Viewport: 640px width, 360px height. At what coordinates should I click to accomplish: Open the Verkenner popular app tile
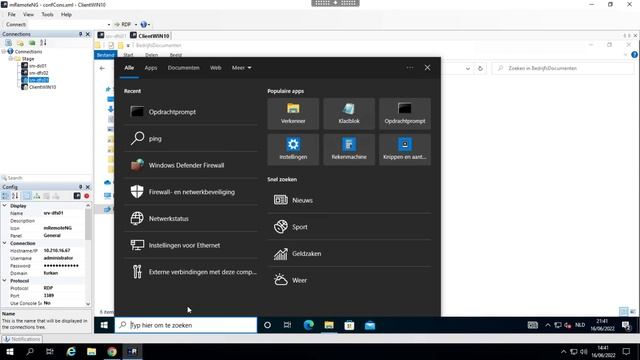coord(293,113)
